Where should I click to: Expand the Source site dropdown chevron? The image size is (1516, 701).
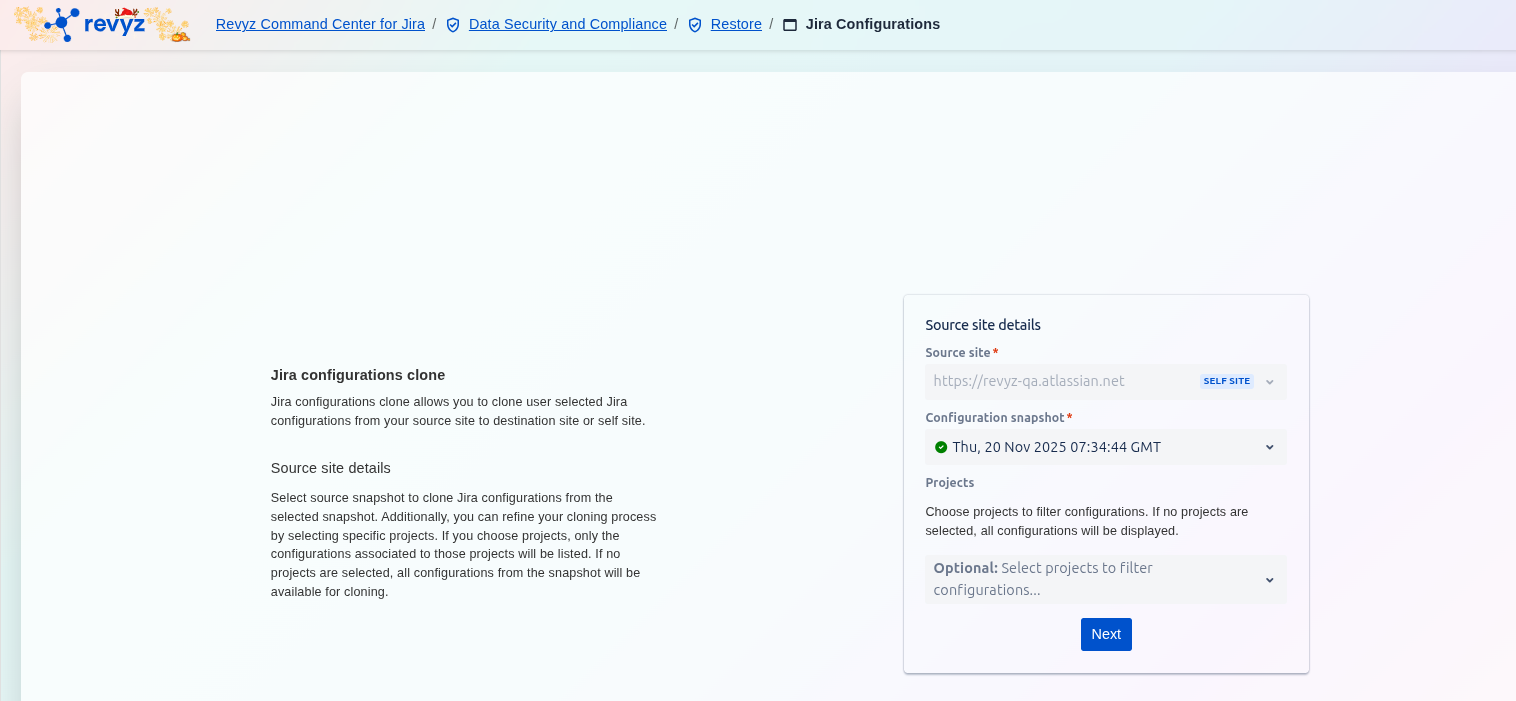[x=1270, y=382]
